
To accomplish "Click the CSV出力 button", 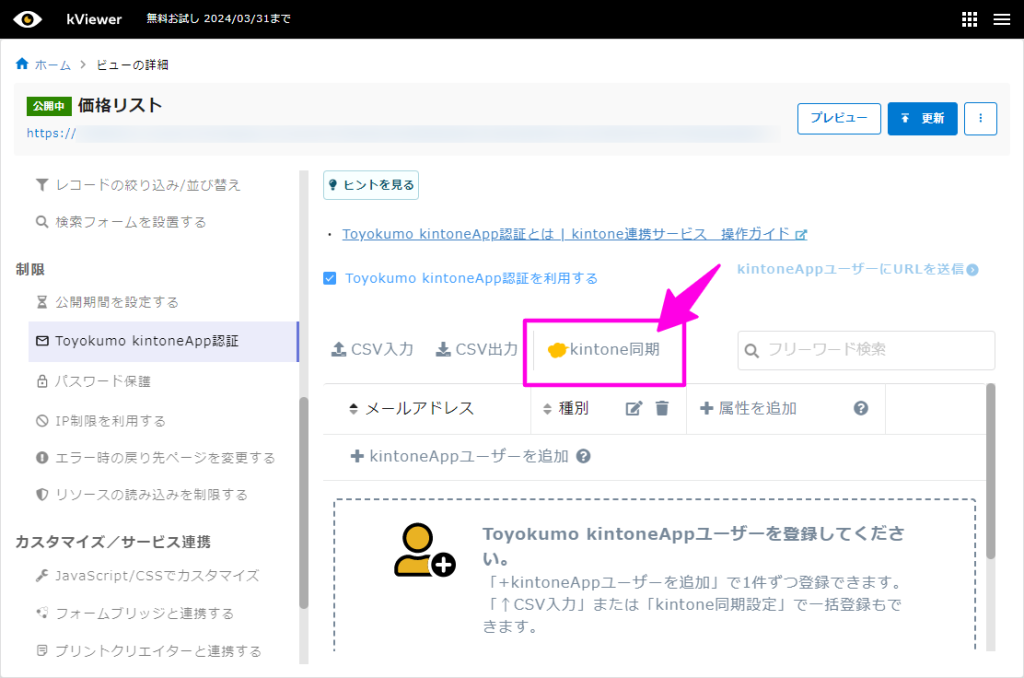I will pyautogui.click(x=477, y=349).
